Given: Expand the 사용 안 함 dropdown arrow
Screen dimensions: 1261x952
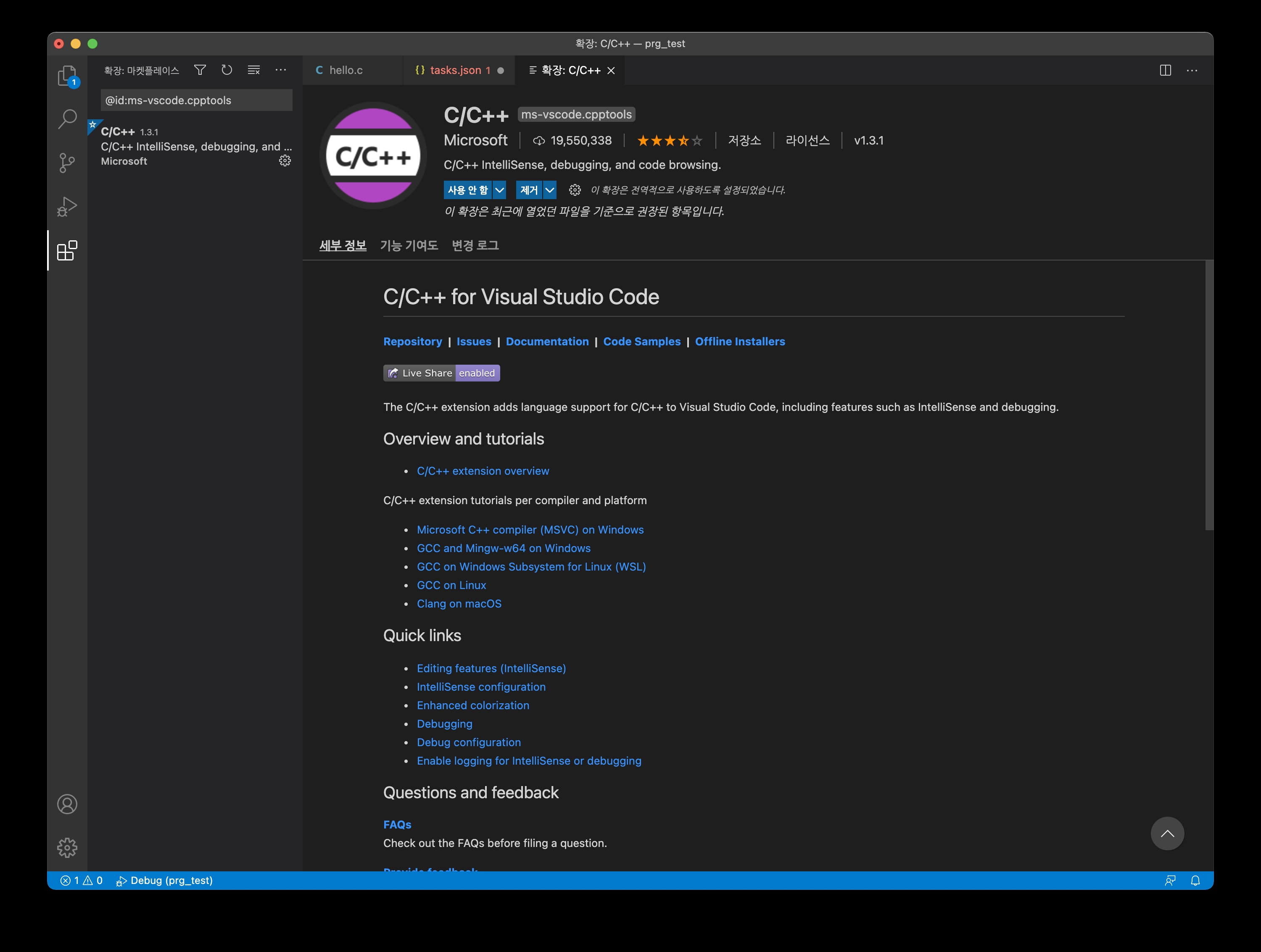Looking at the screenshot, I should (499, 190).
